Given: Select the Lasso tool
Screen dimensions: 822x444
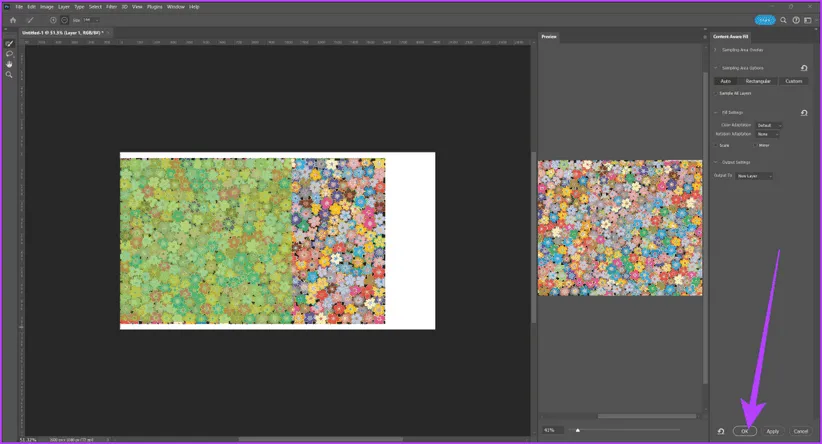Looking at the screenshot, I should pyautogui.click(x=10, y=54).
